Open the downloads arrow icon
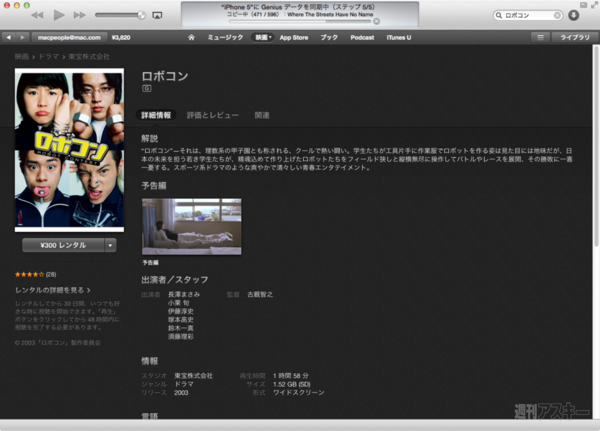 [x=573, y=15]
